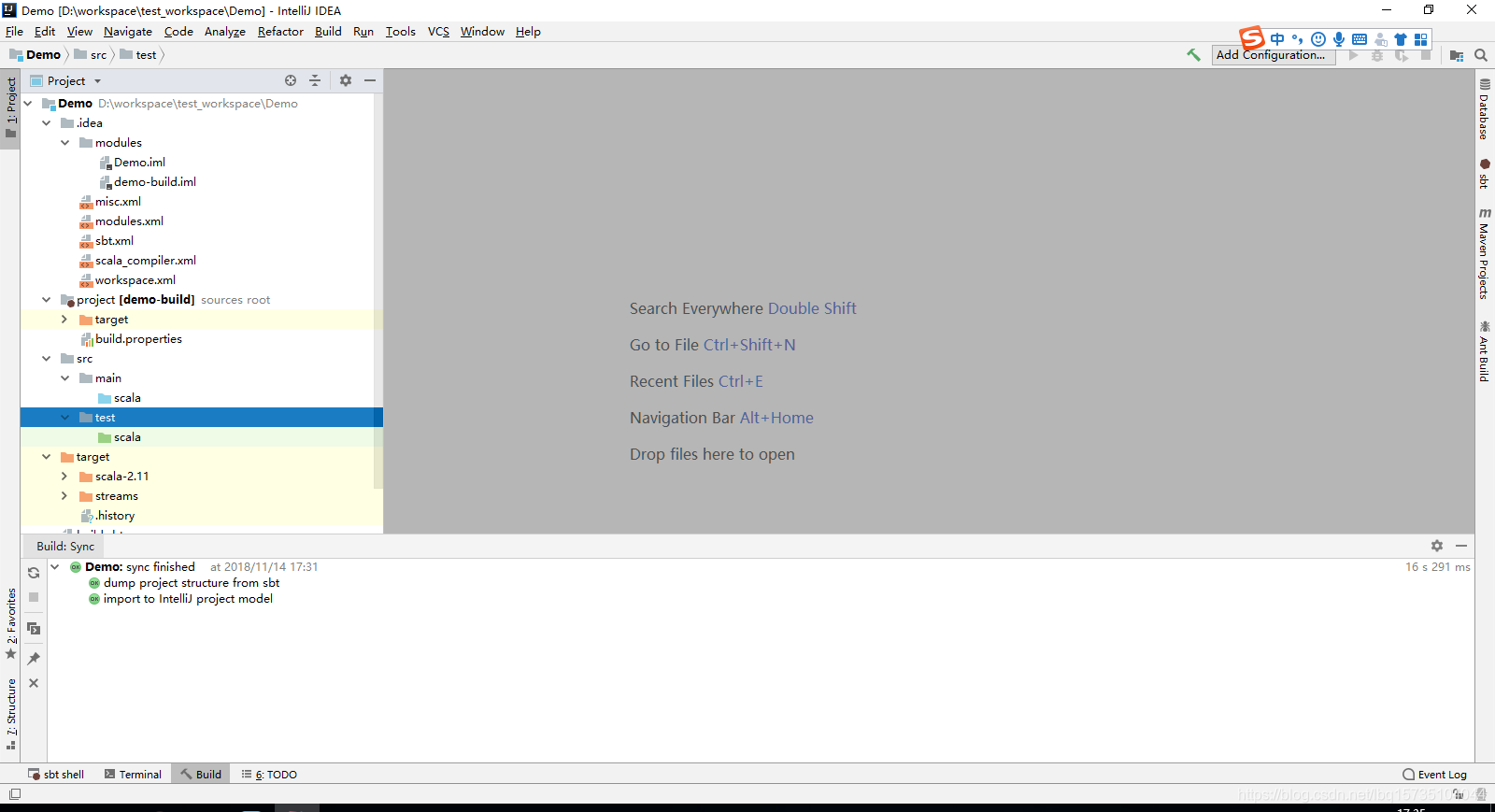Click src breadcrumb in navigation bar

click(x=92, y=55)
